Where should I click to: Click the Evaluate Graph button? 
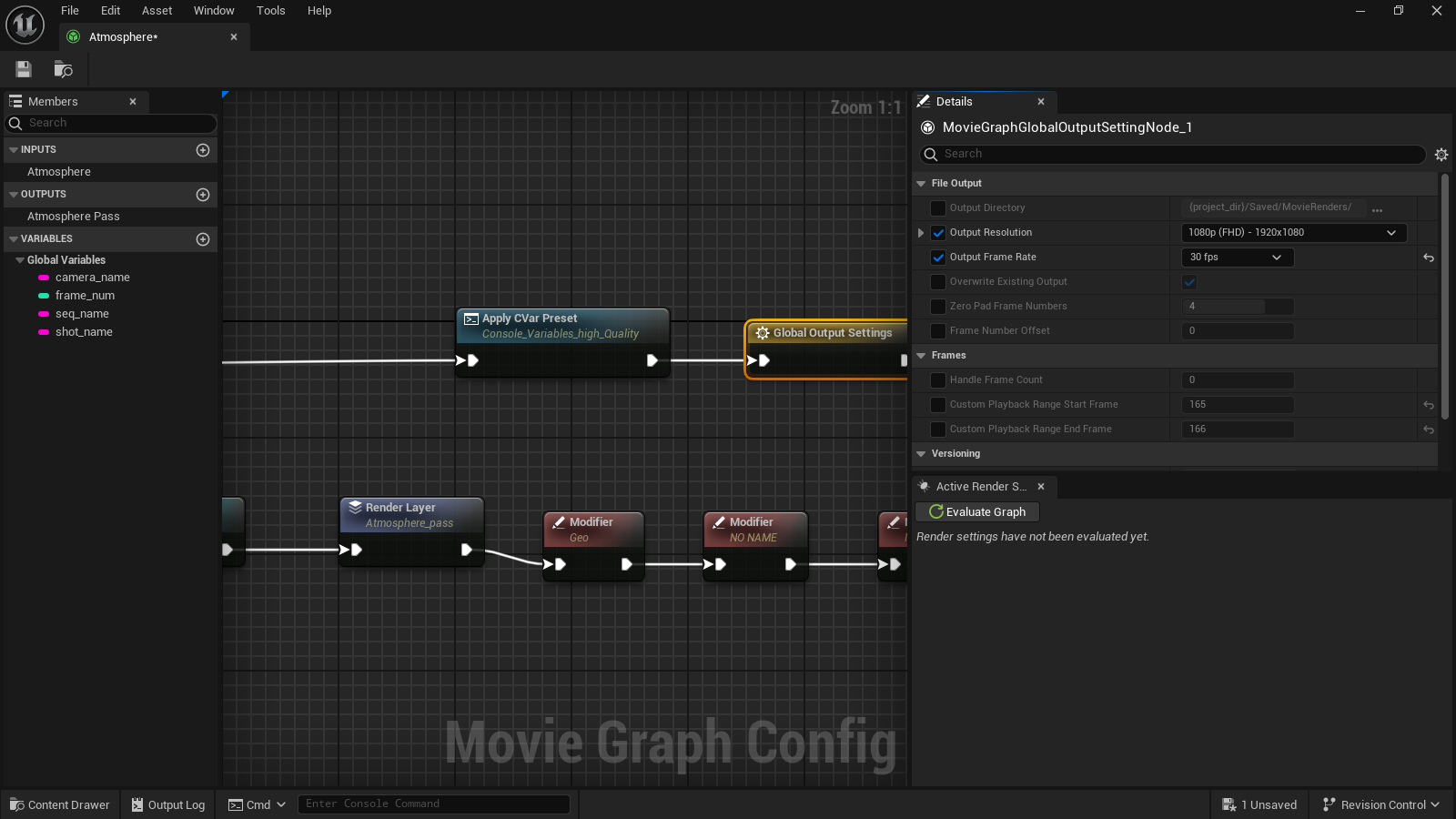[x=977, y=512]
